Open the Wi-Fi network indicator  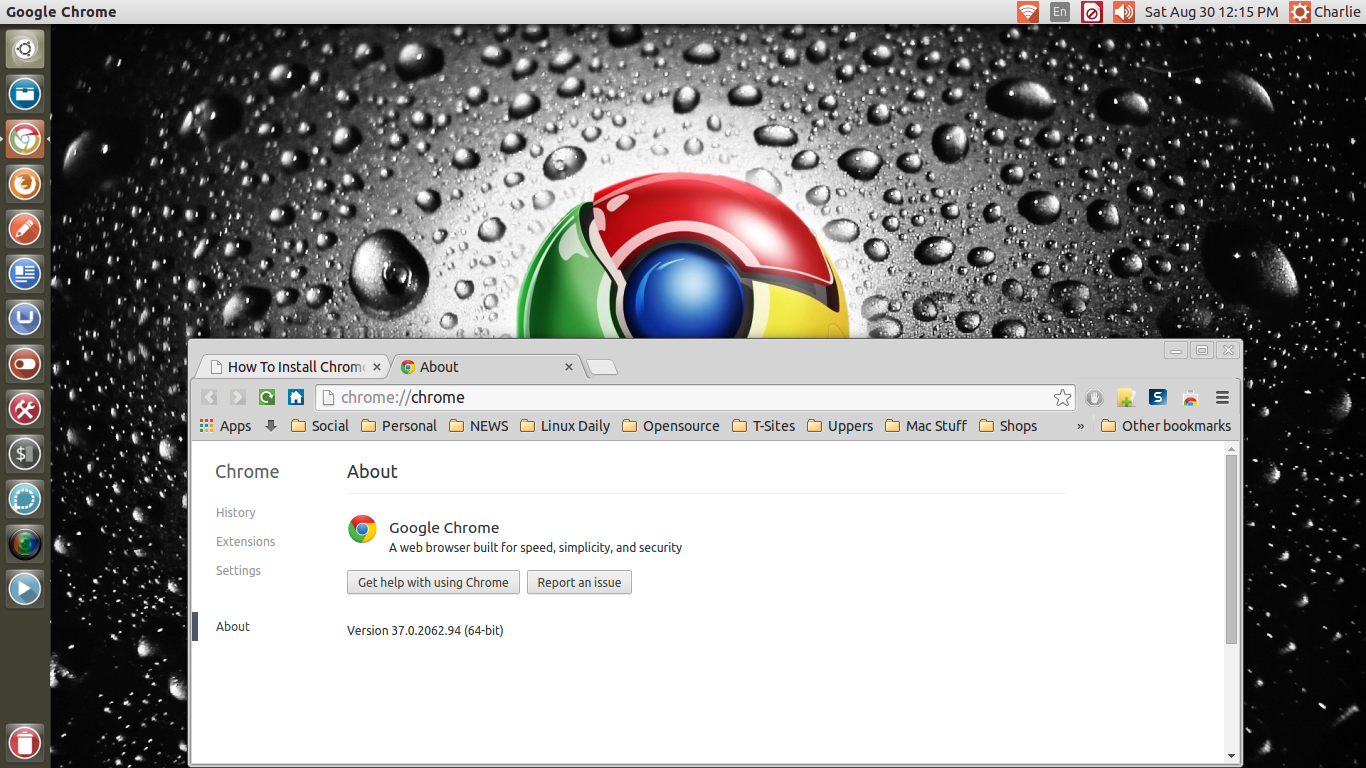tap(1028, 12)
